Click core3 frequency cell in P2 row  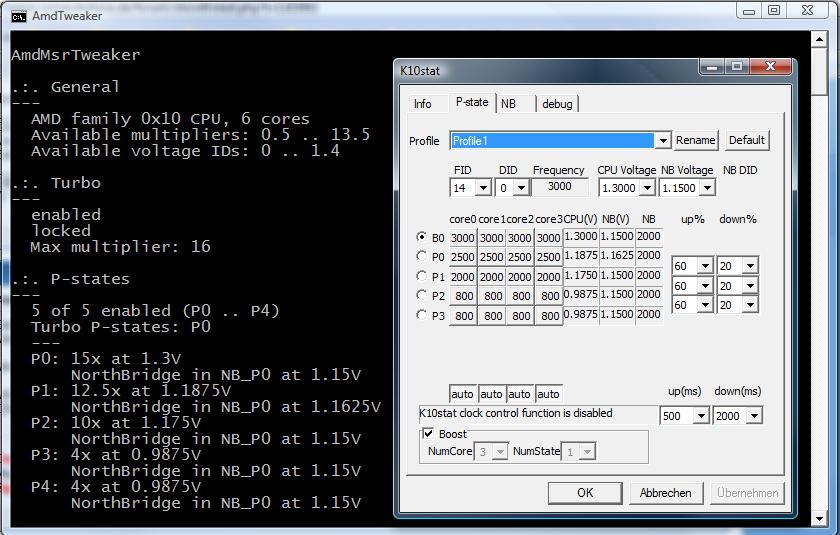pos(549,296)
